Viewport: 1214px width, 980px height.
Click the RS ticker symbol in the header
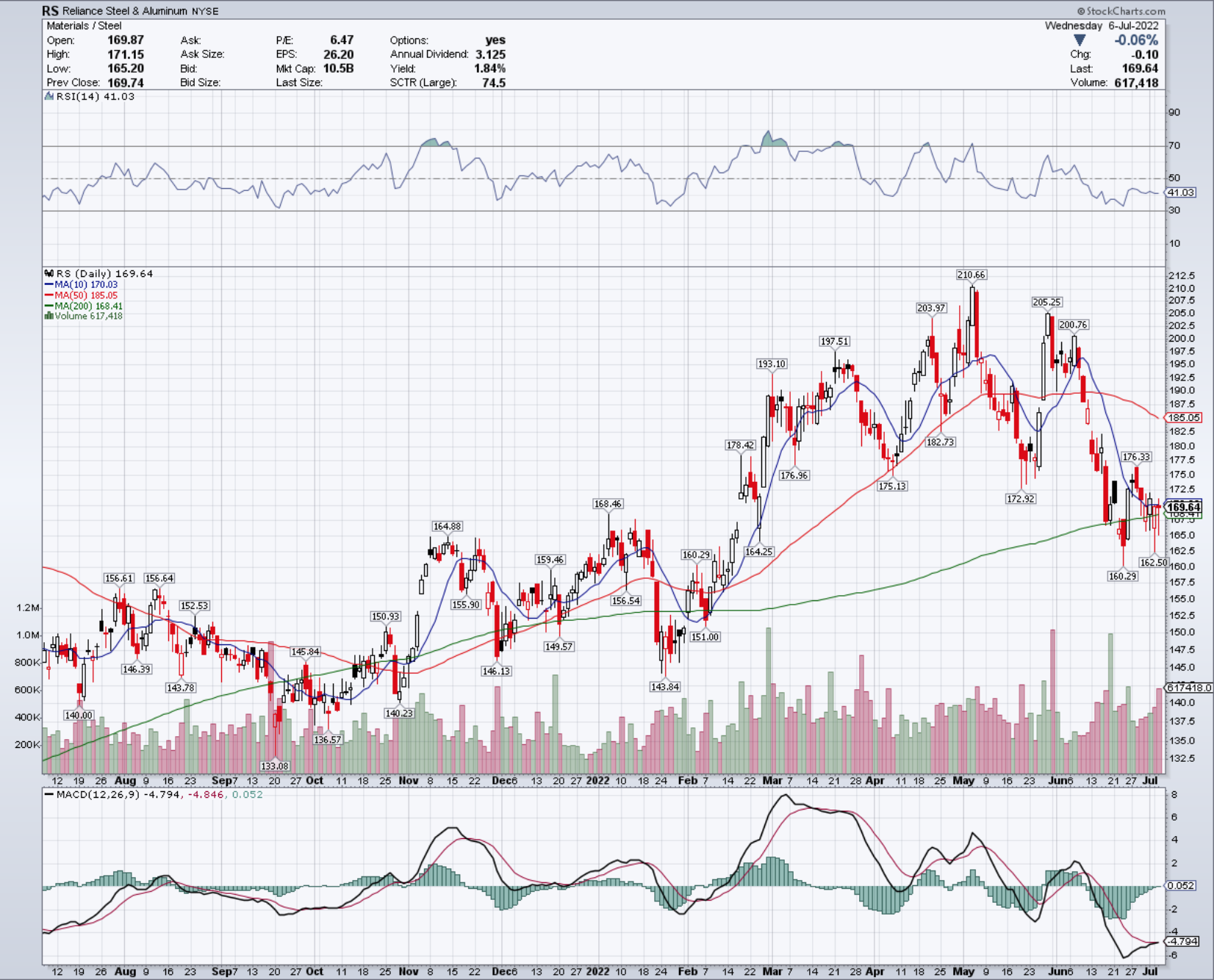[50, 10]
